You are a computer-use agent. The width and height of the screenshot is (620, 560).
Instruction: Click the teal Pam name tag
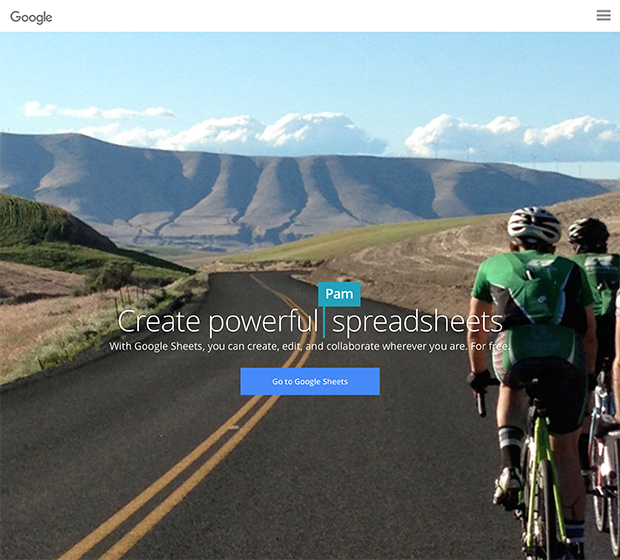point(339,294)
